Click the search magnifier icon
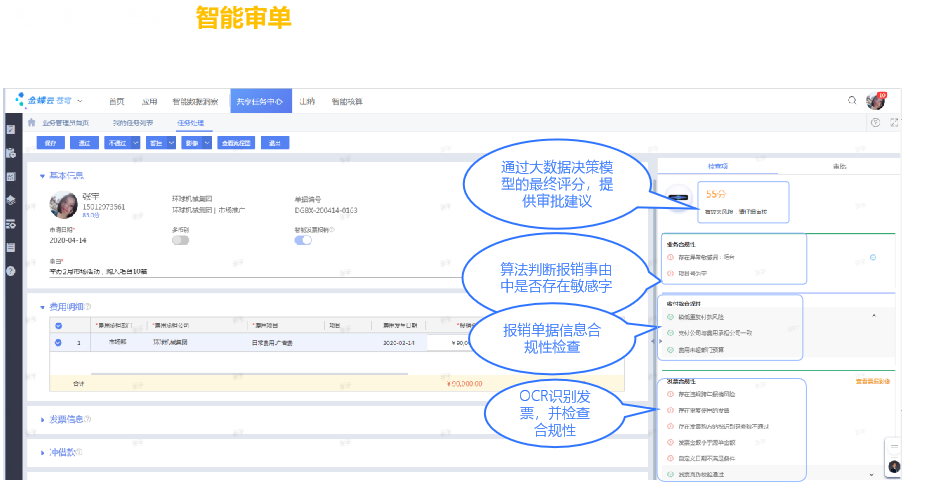Image resolution: width=931 pixels, height=482 pixels. point(852,100)
